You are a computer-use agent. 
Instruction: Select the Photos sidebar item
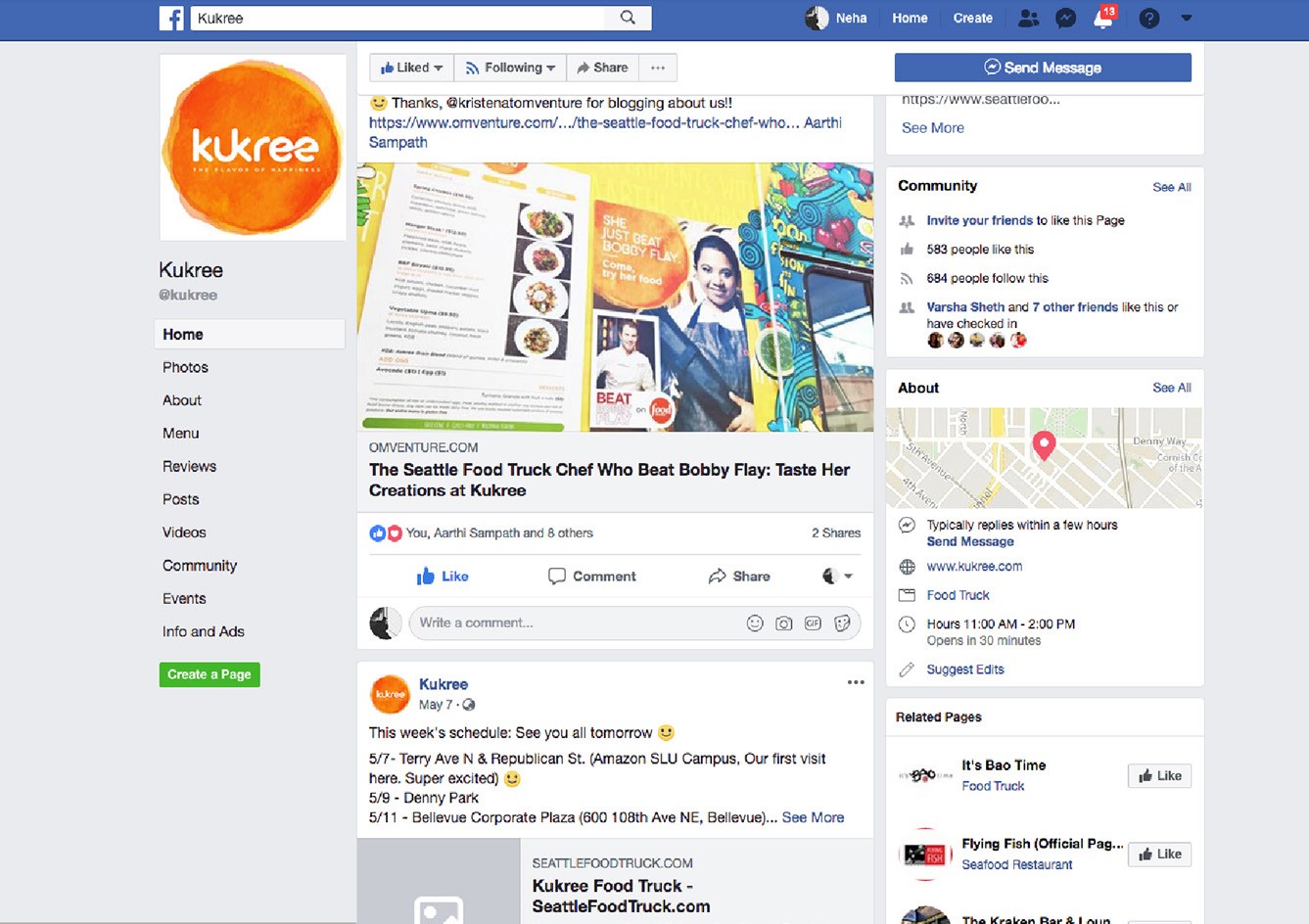point(185,367)
